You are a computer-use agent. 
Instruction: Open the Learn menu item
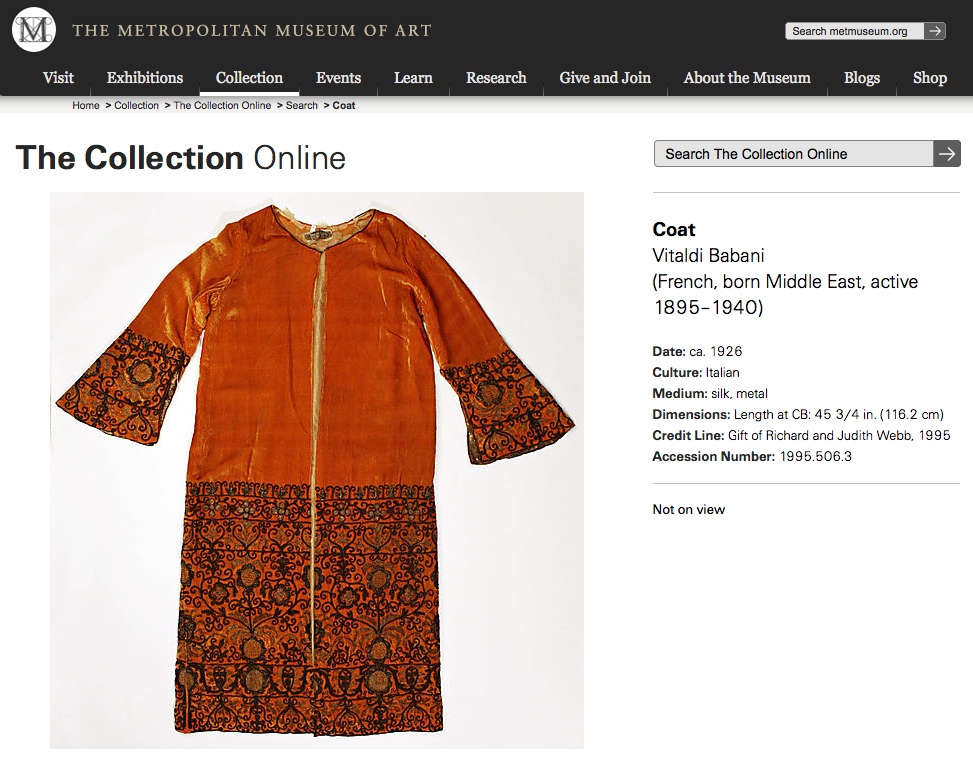(413, 78)
